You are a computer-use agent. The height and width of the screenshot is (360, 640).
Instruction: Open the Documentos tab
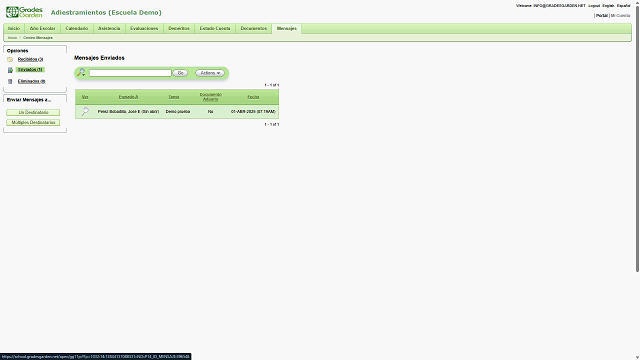(x=253, y=29)
